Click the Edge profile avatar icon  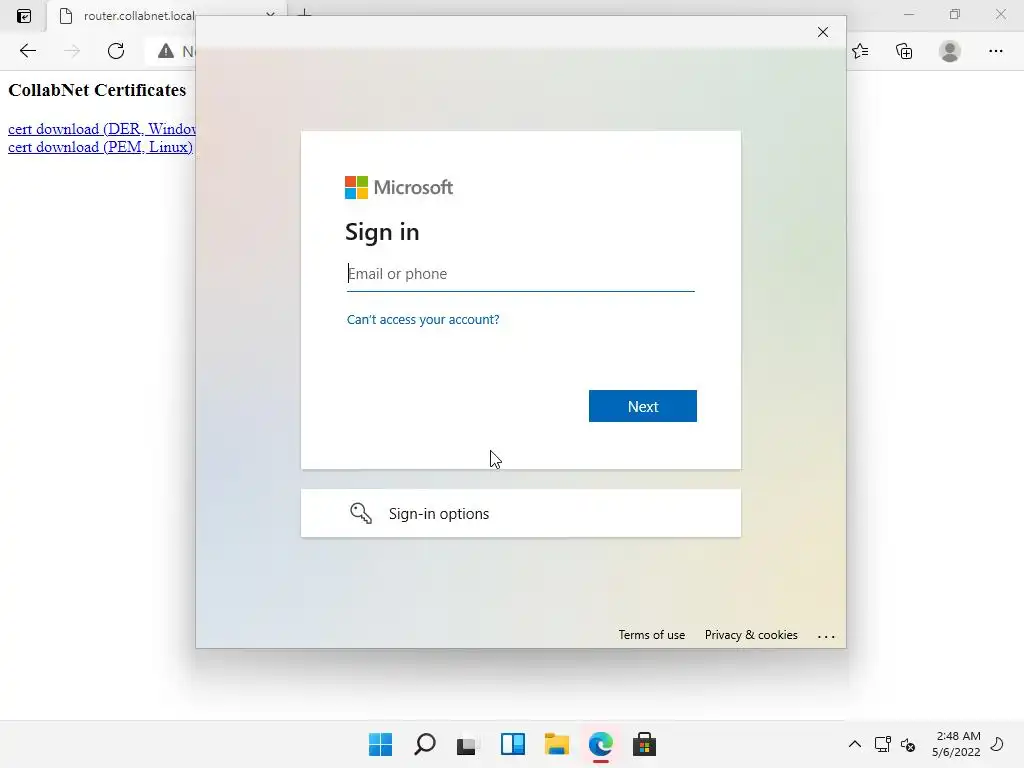pos(950,51)
